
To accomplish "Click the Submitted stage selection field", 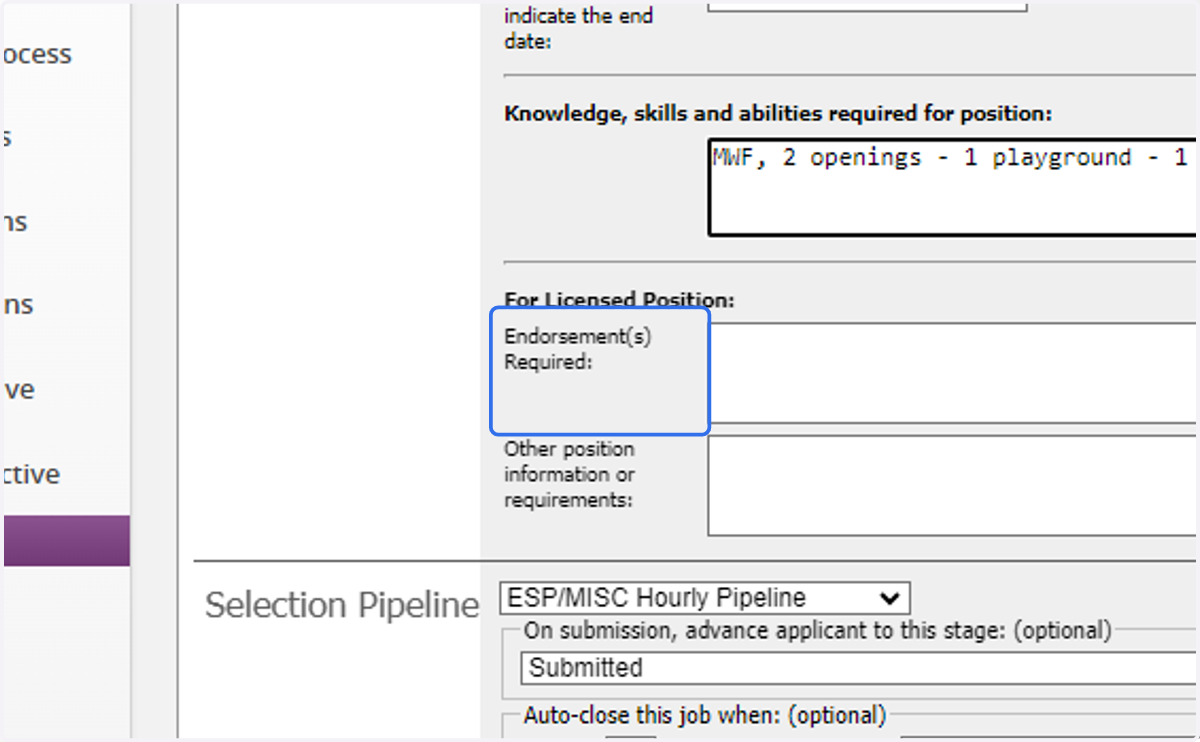I will [x=858, y=667].
